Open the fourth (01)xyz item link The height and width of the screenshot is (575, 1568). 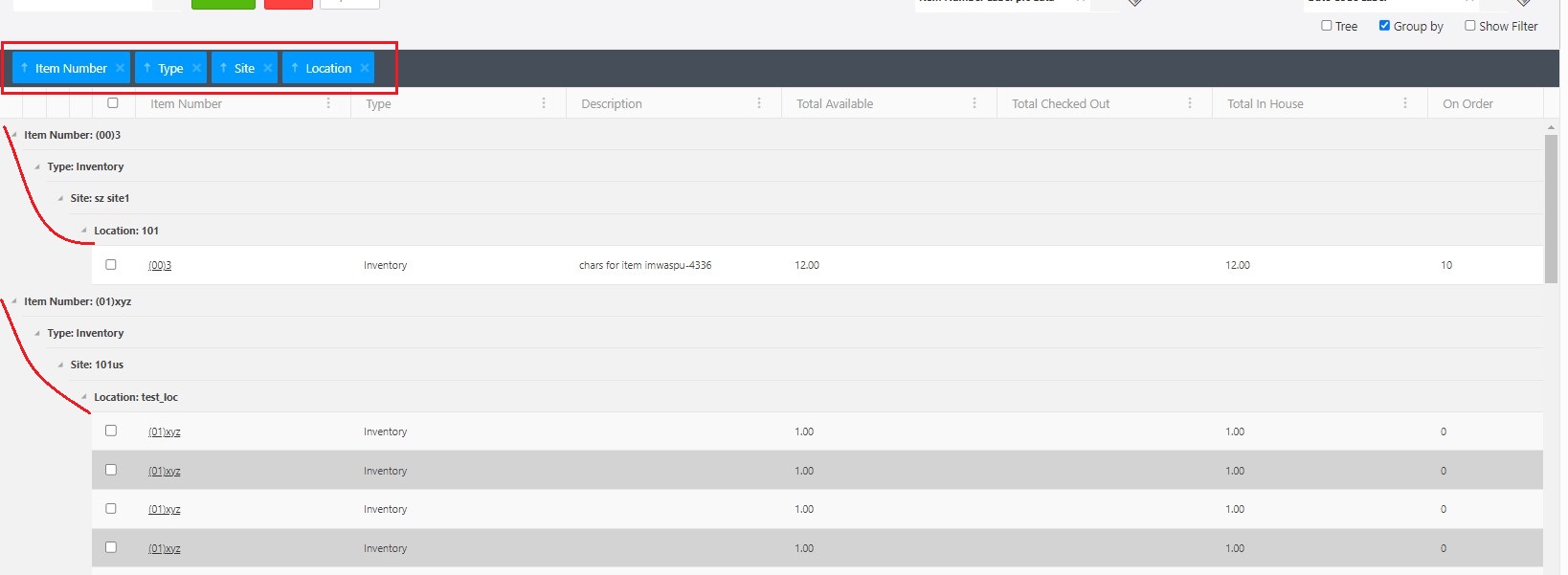pyautogui.click(x=165, y=548)
